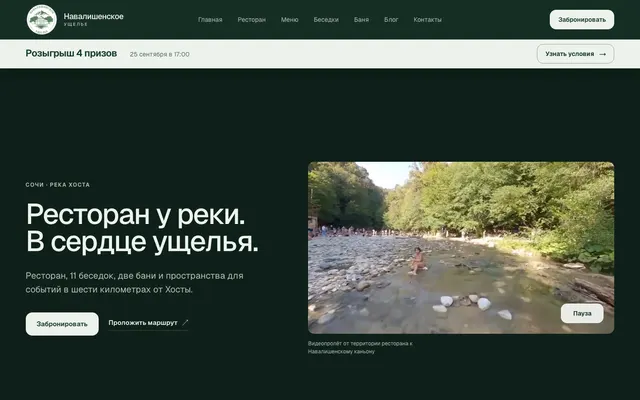Open the Баня section

[361, 20]
